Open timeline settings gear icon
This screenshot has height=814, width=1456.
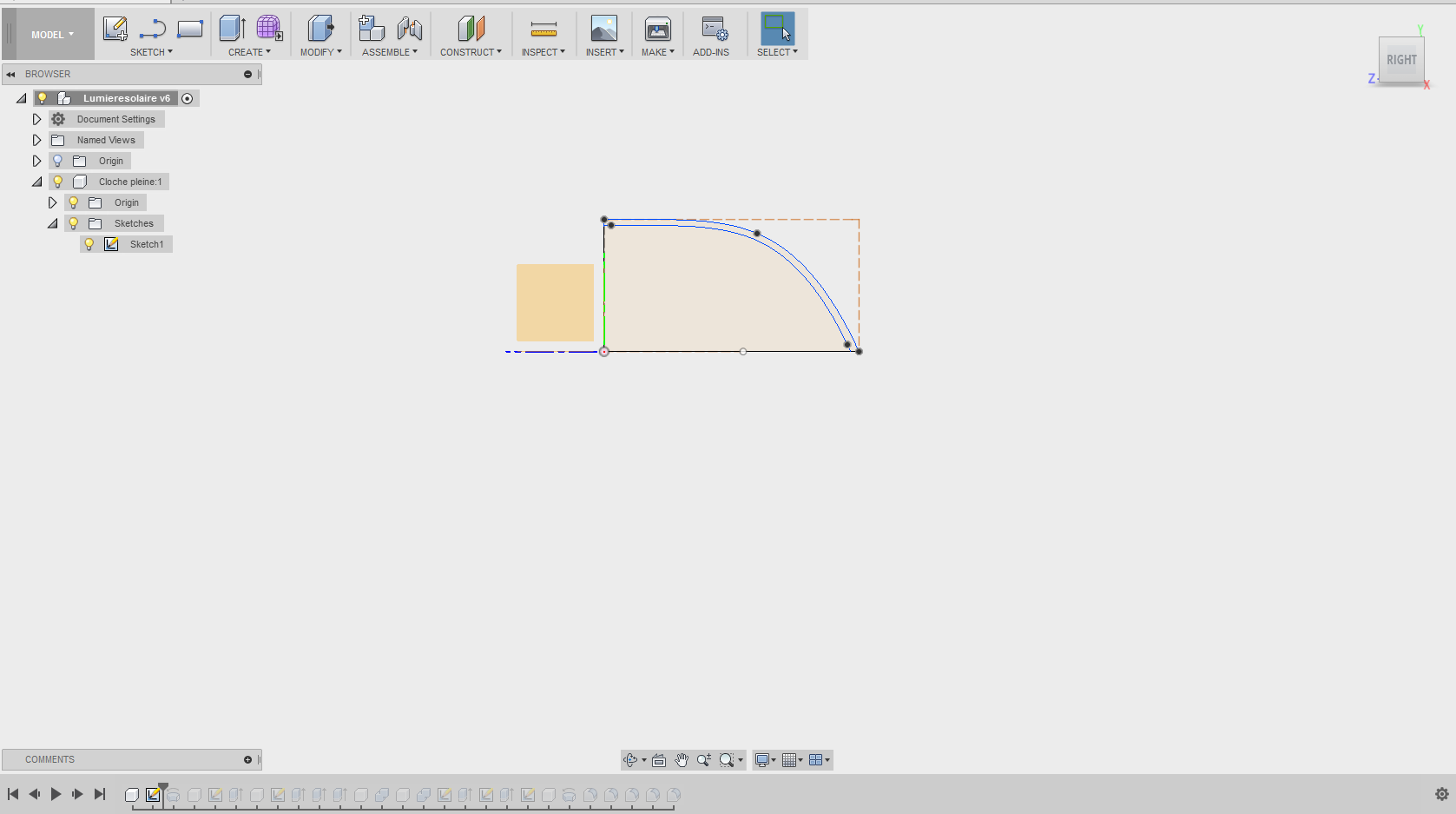[1441, 794]
